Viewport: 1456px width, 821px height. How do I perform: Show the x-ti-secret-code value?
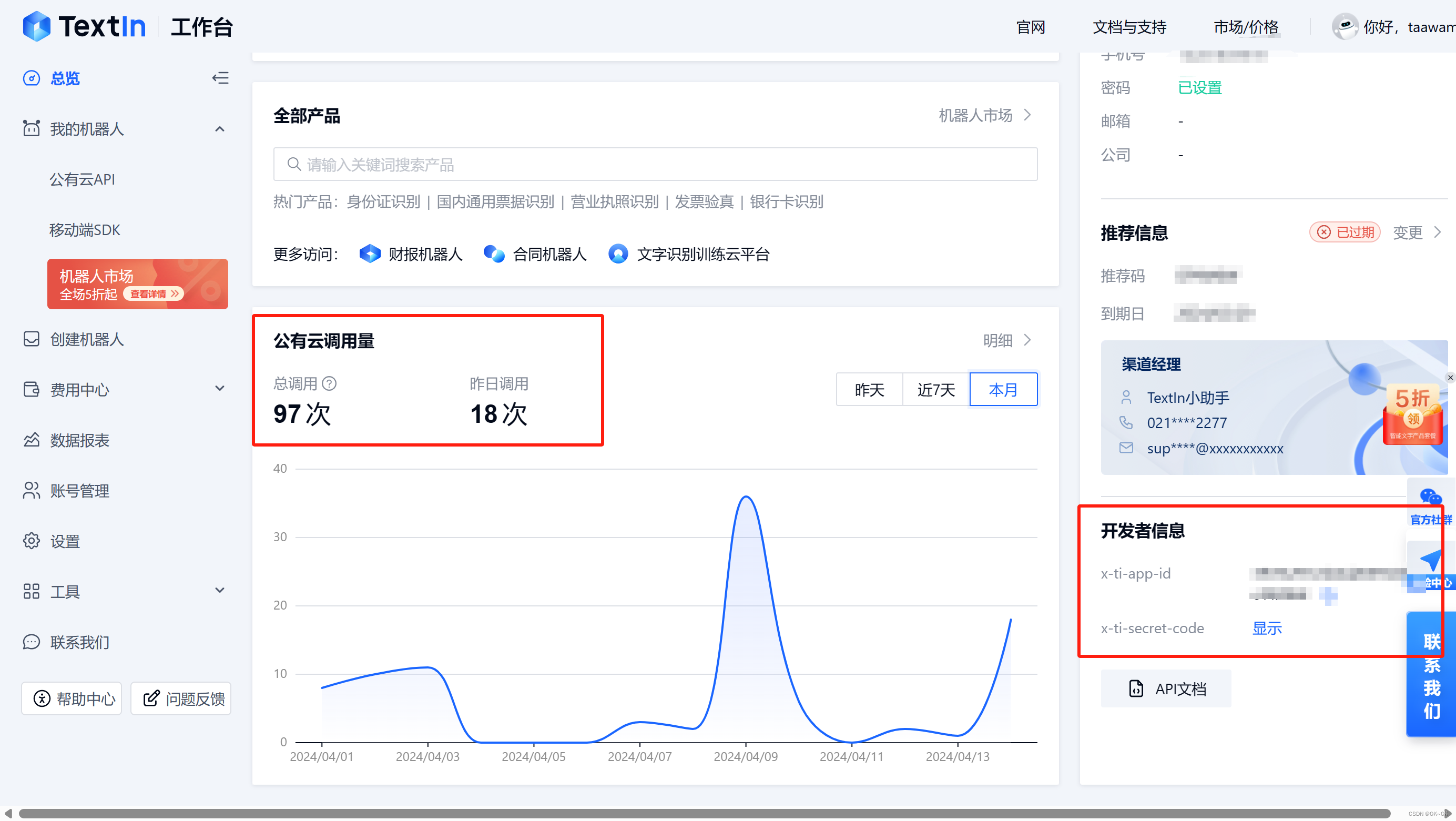point(1267,627)
